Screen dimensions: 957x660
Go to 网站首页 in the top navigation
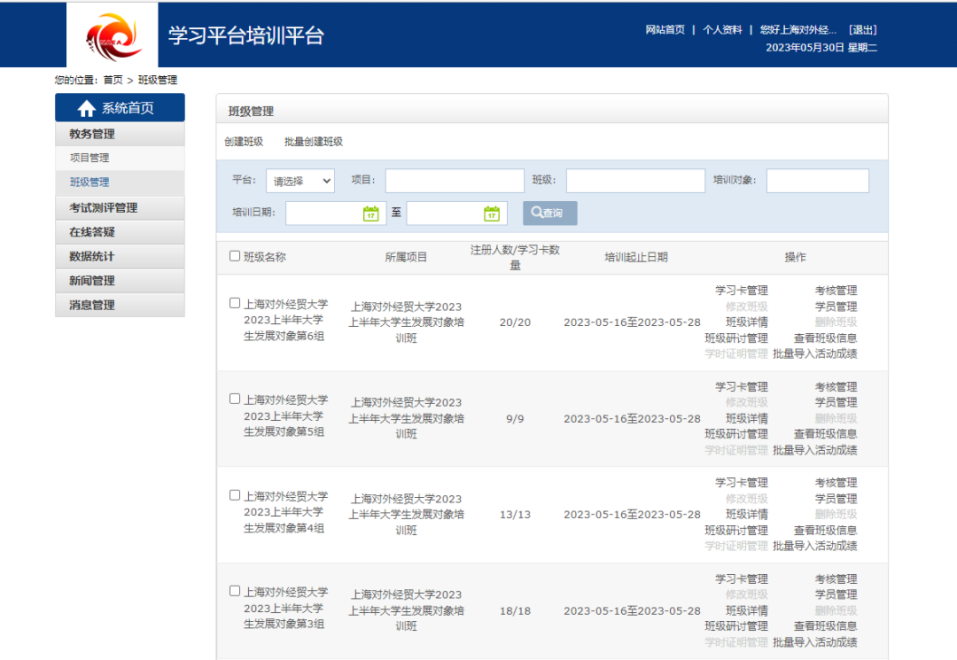click(665, 30)
